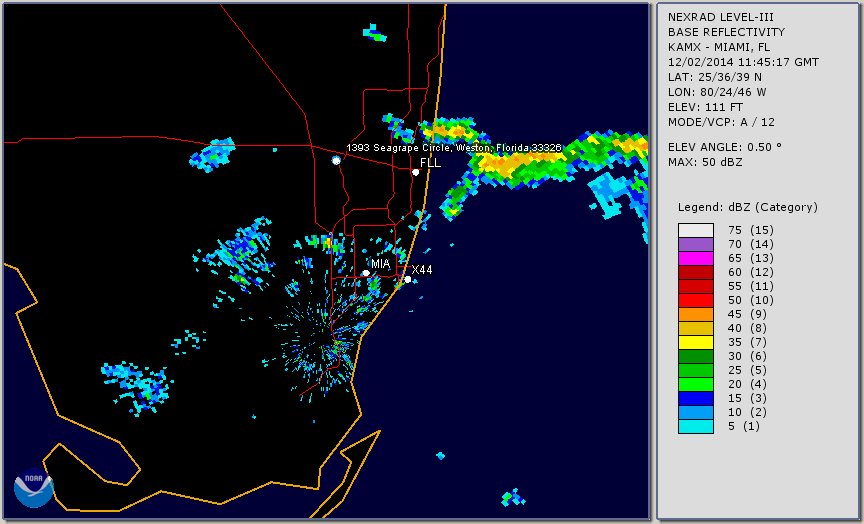
Task: Click the 75 (15) legend label
Action: coord(750,230)
